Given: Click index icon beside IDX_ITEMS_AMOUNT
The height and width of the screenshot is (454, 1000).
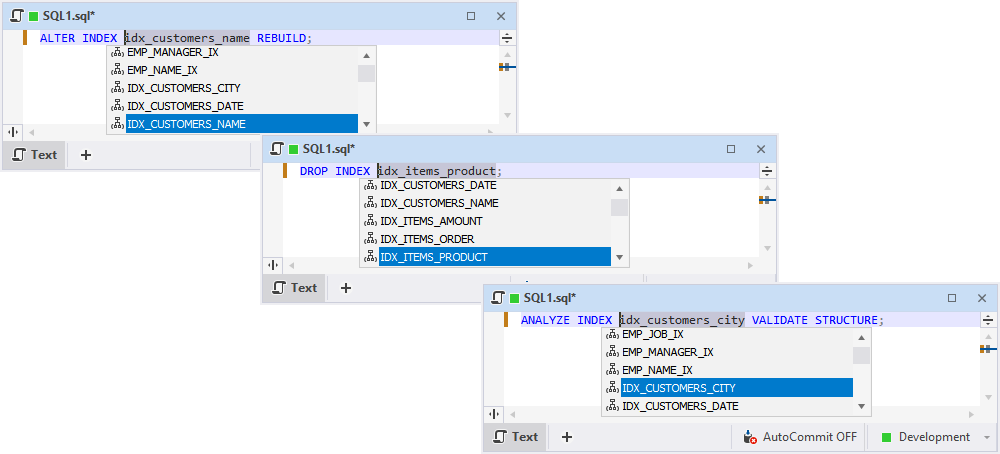Looking at the screenshot, I should [x=371, y=221].
